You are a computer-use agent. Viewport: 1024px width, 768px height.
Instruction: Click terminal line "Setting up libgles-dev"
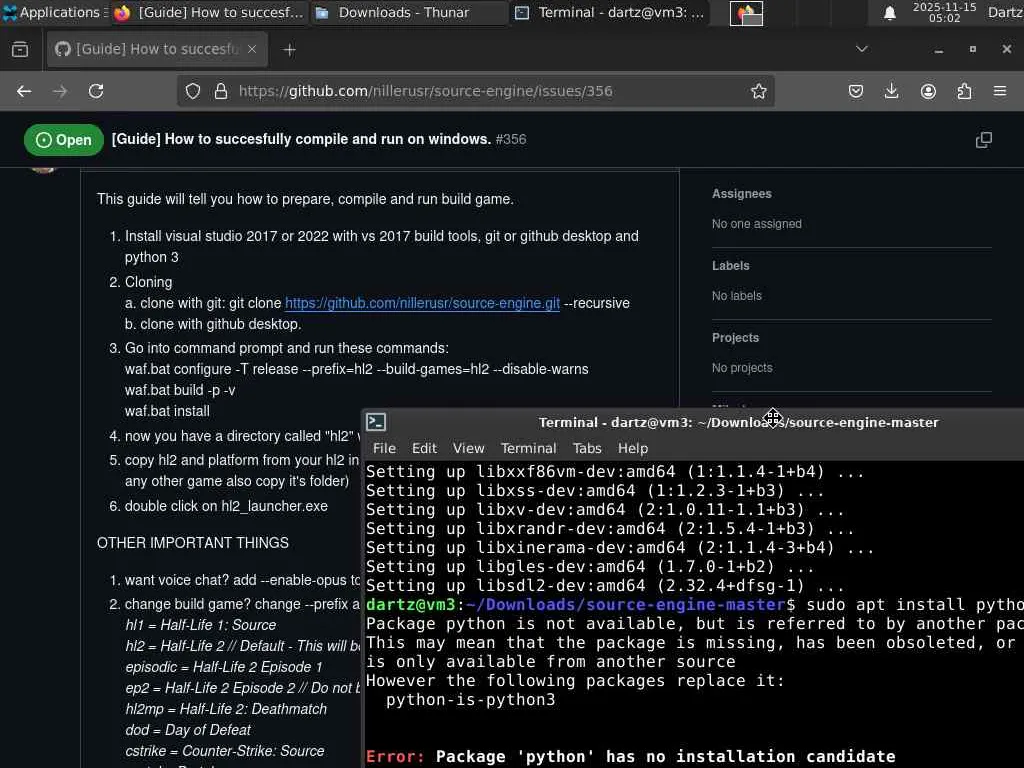point(590,567)
